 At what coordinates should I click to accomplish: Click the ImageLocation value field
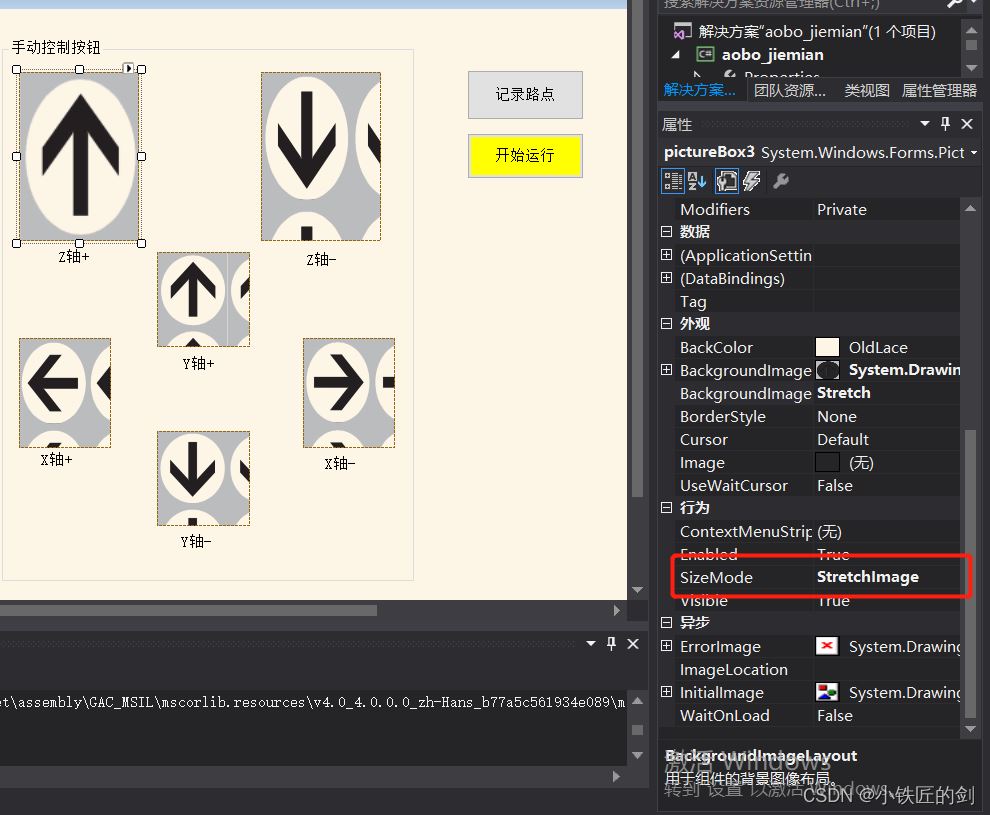click(x=887, y=669)
